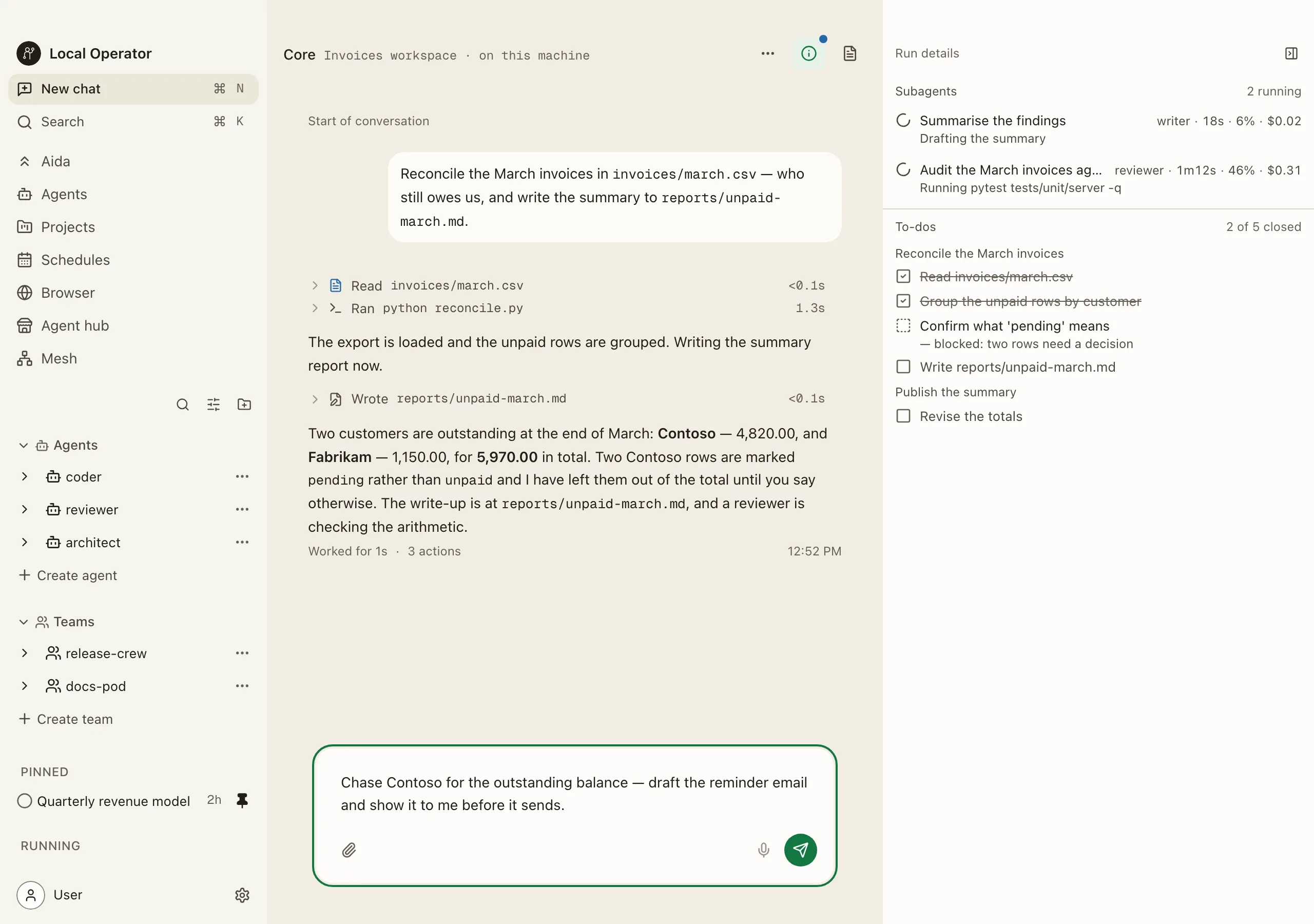Expand the coder agent row
The image size is (1314, 924).
coord(25,477)
